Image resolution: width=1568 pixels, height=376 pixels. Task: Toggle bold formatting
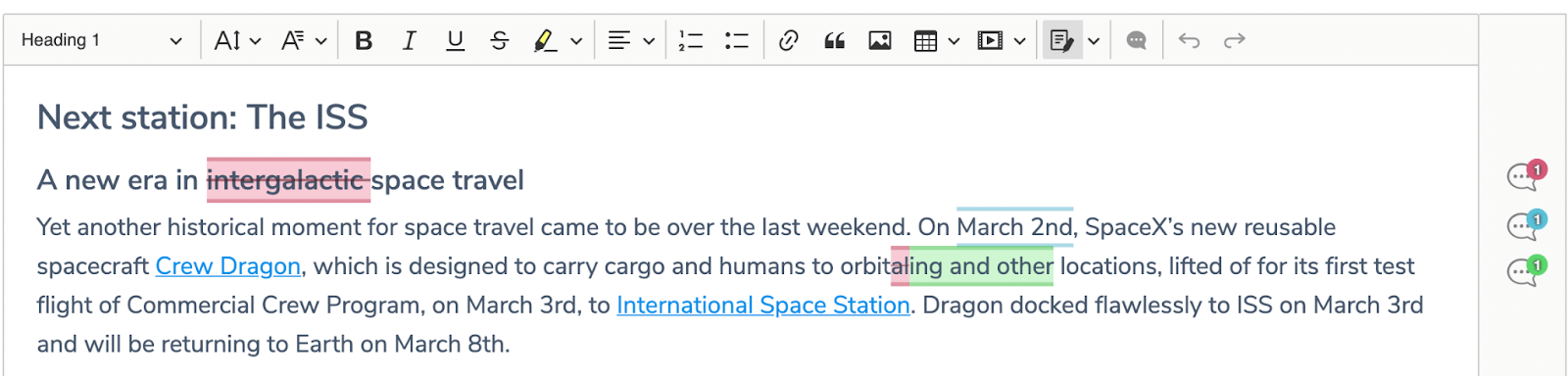pyautogui.click(x=364, y=40)
